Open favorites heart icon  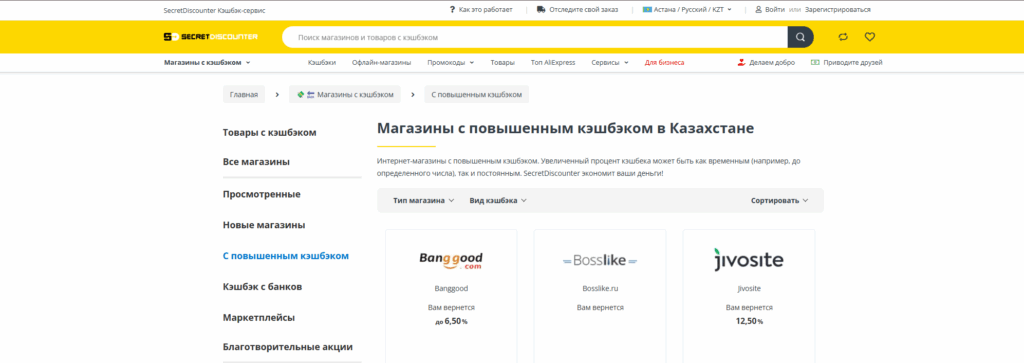869,37
